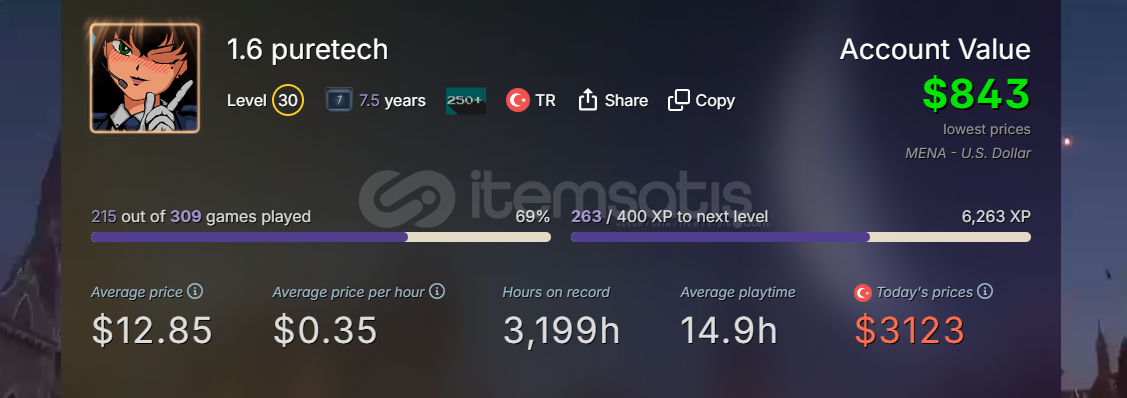Click the games played progress bar
Image resolution: width=1127 pixels, height=398 pixels.
[x=321, y=237]
